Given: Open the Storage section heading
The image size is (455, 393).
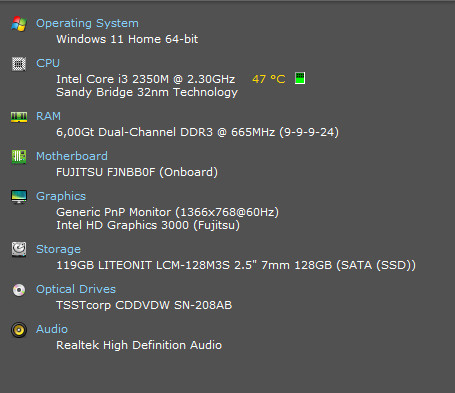Looking at the screenshot, I should [x=58, y=249].
